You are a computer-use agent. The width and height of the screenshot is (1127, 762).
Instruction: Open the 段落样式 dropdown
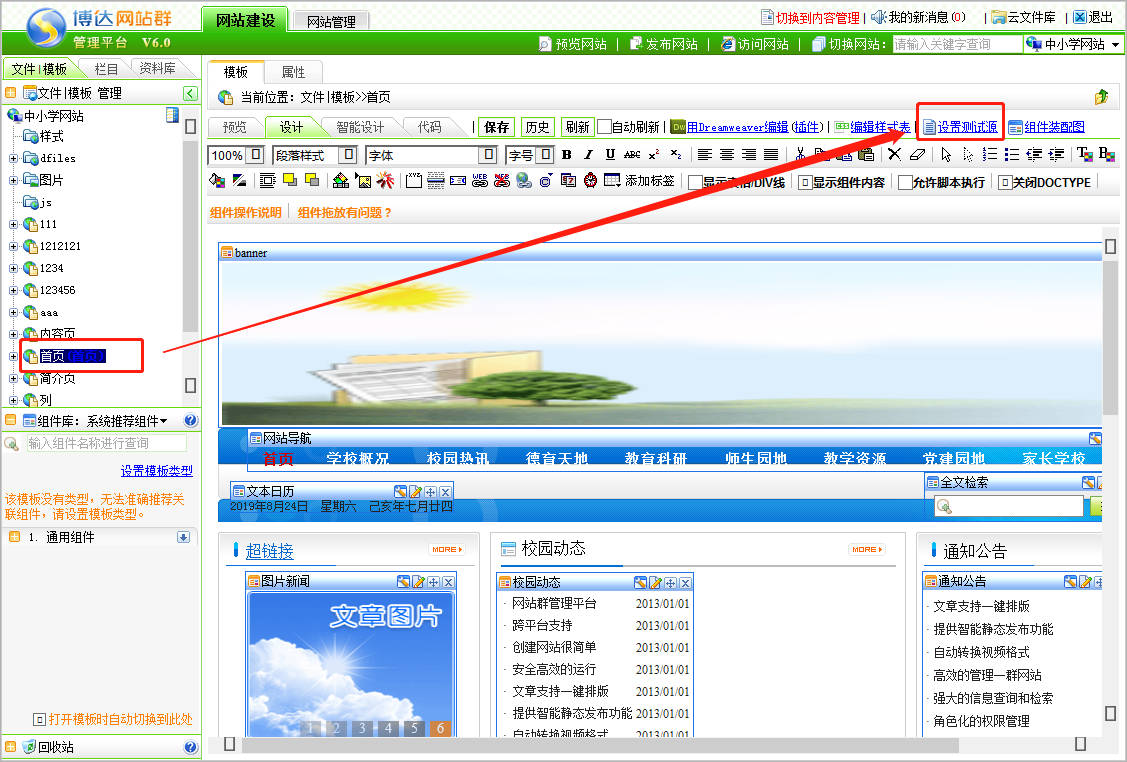click(x=348, y=155)
